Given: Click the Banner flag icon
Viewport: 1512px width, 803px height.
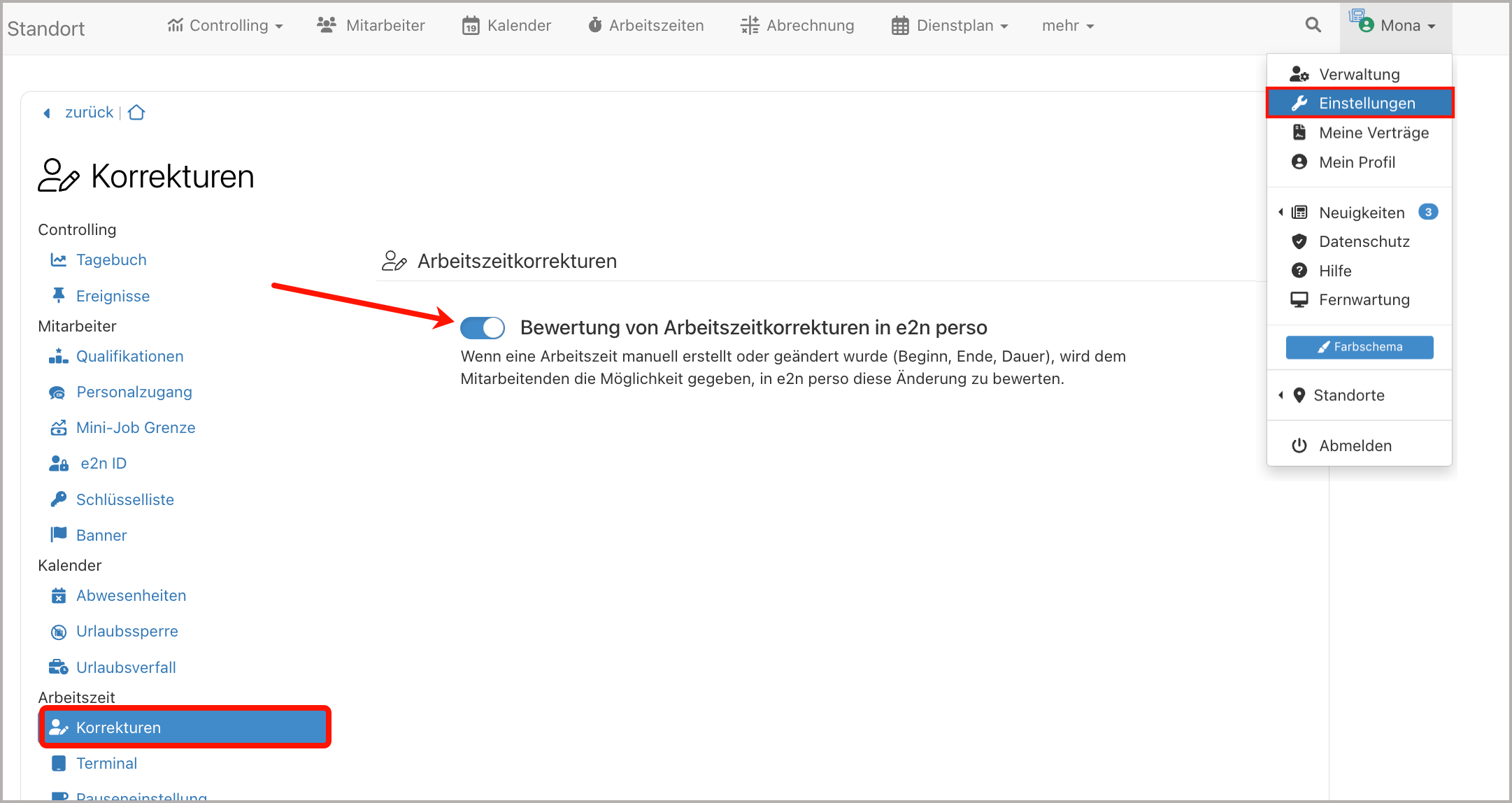Looking at the screenshot, I should click(58, 534).
